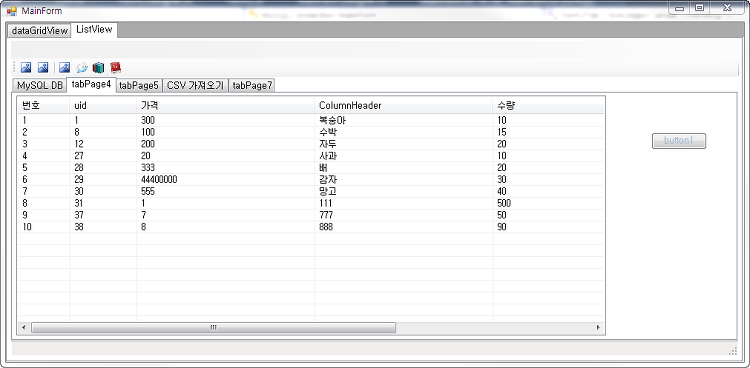Click the 777 cell
Viewport: 750px width, 368px height.
(326, 215)
